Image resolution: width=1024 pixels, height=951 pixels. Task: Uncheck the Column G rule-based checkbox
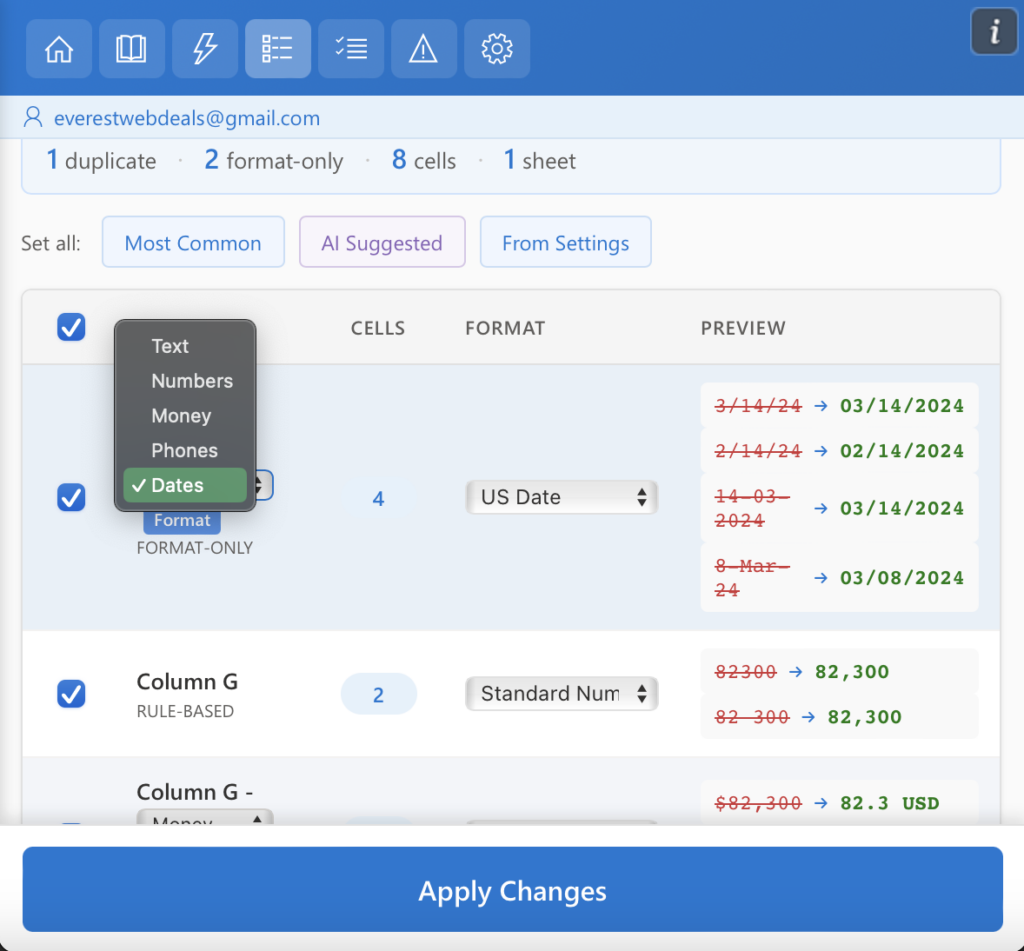[71, 693]
